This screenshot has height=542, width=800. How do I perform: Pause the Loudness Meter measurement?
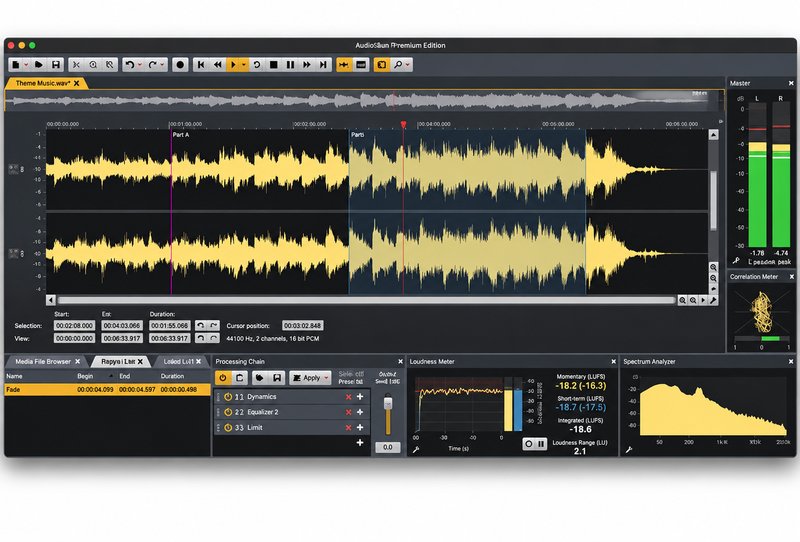click(x=541, y=444)
